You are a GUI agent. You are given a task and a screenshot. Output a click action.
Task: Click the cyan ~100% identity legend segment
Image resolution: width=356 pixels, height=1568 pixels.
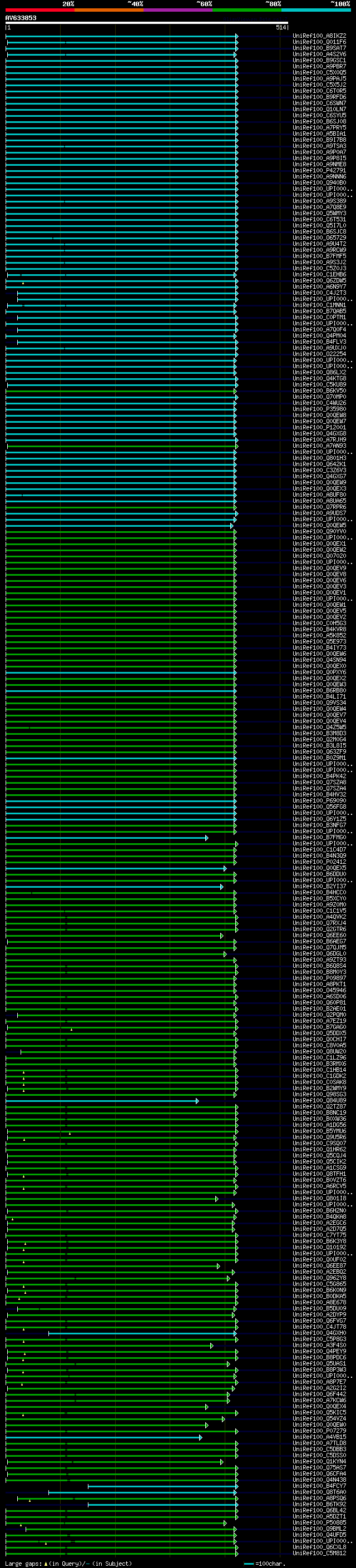pos(316,10)
